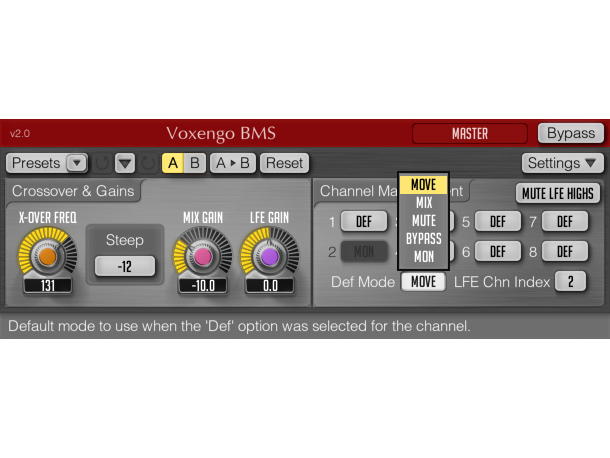Toggle the Bypass button
This screenshot has height=458, width=610.
[x=571, y=133]
